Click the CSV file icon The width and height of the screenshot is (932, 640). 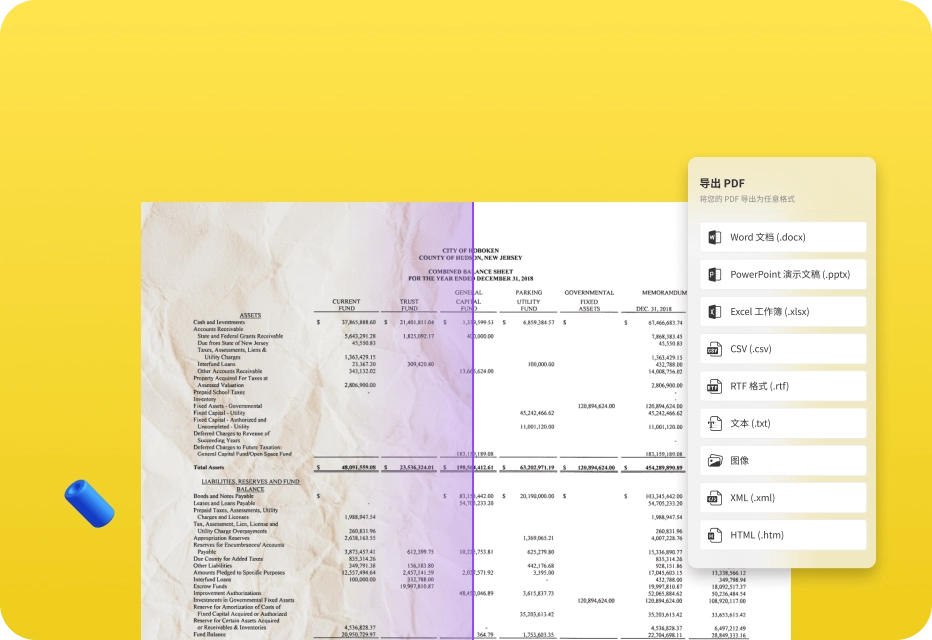[714, 349]
